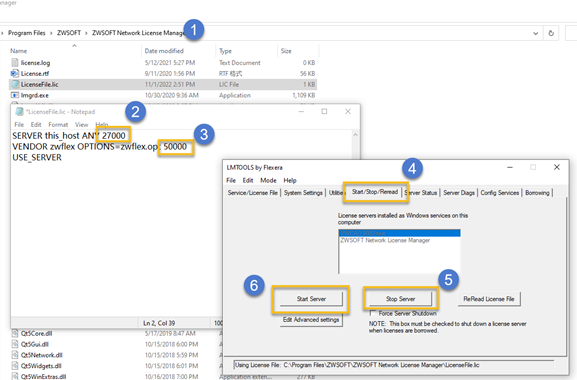The image size is (577, 380).
Task: Click the Notepad title bar icon
Action: 19,111
